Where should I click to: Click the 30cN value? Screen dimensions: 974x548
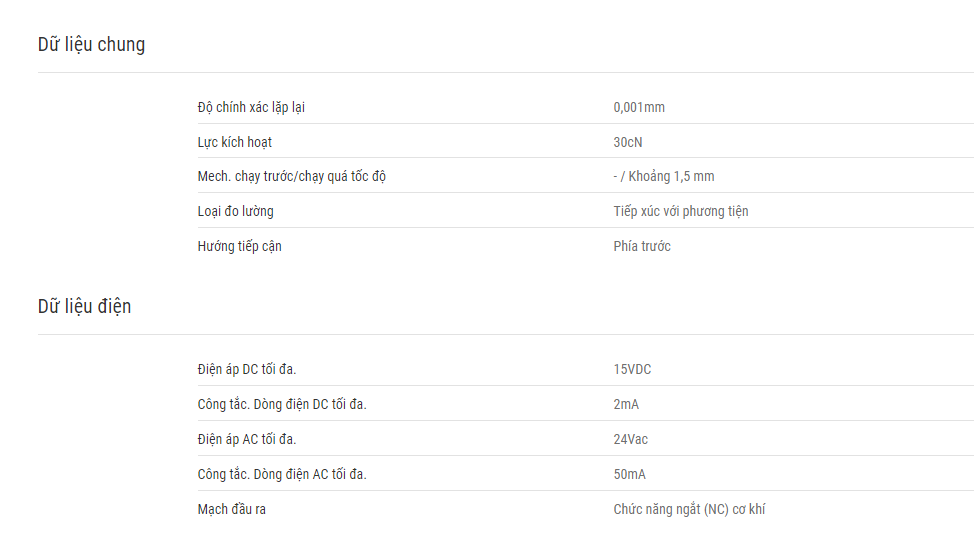(x=628, y=142)
